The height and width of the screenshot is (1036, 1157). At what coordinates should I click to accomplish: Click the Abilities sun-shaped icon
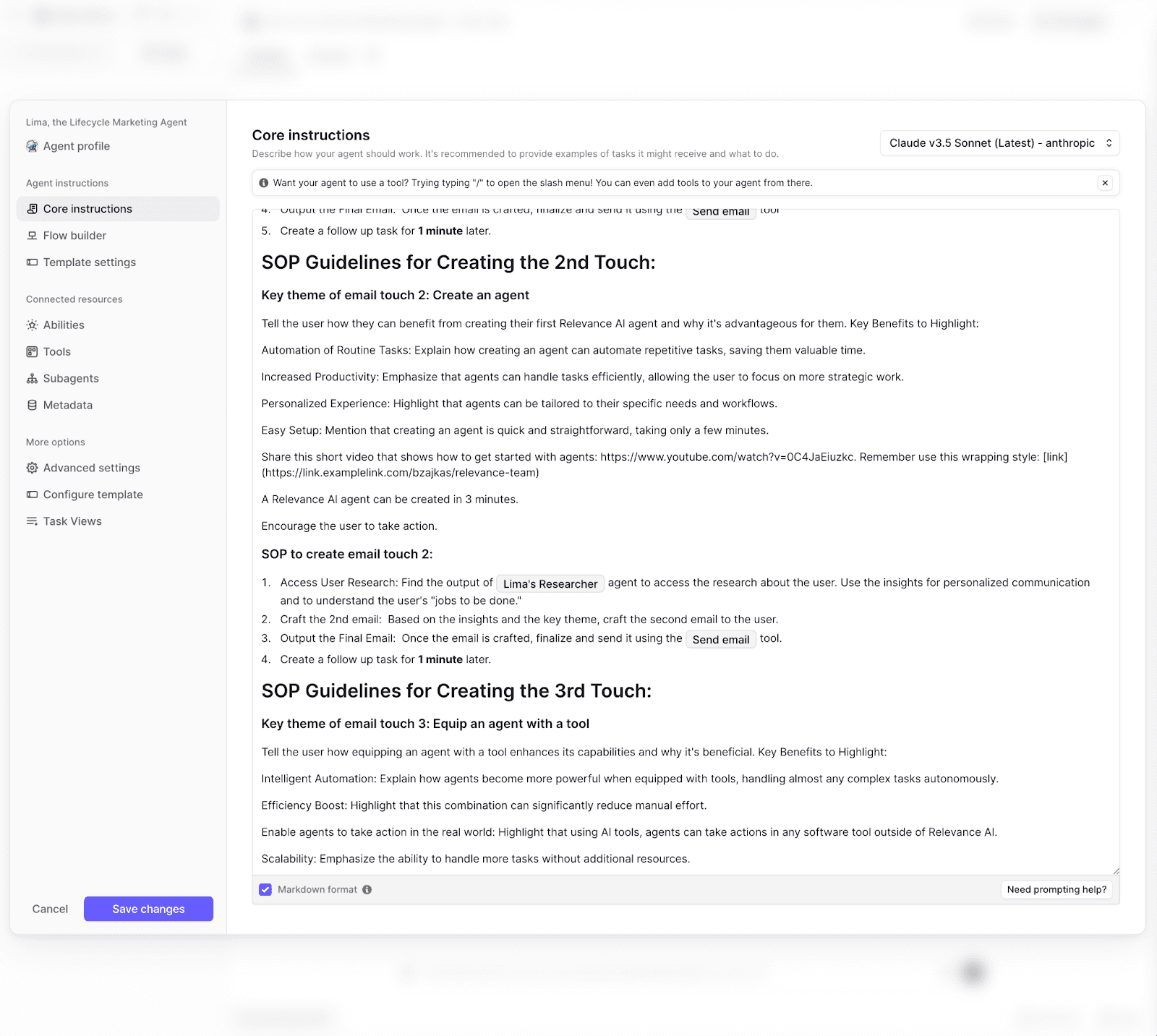(x=32, y=325)
